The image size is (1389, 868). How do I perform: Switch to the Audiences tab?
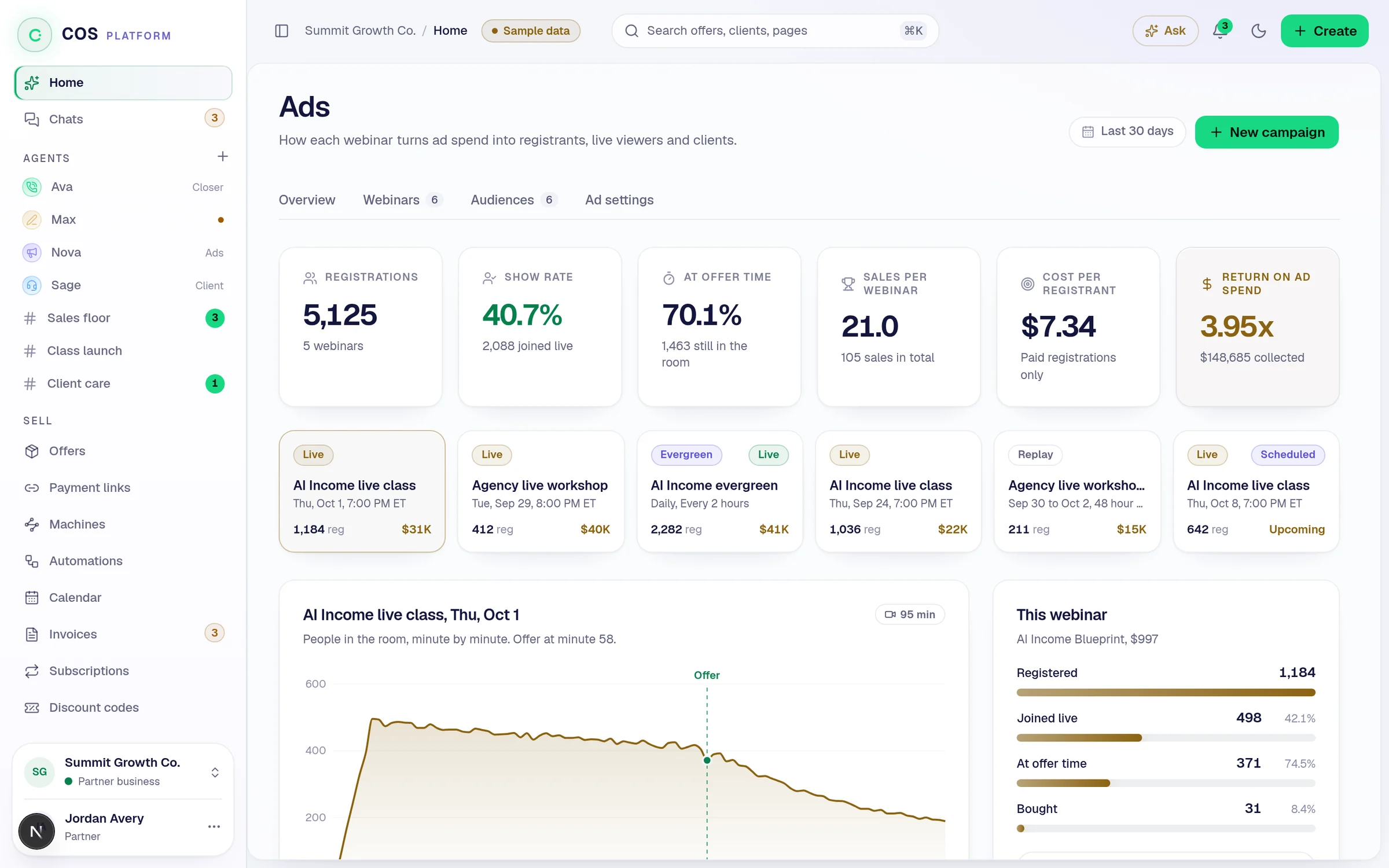pyautogui.click(x=513, y=200)
